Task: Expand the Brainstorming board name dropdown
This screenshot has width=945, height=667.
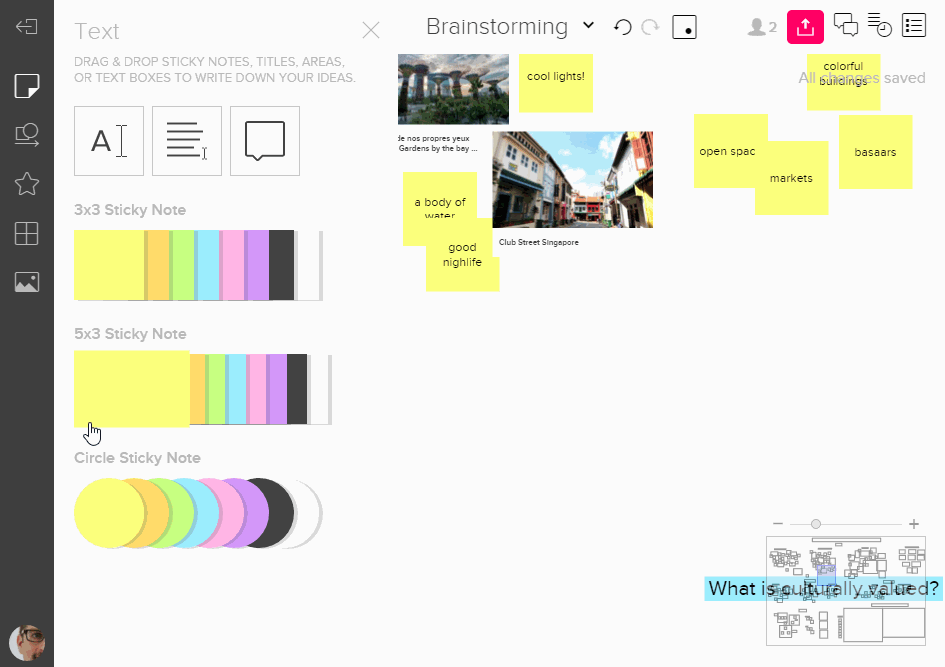Action: click(588, 26)
